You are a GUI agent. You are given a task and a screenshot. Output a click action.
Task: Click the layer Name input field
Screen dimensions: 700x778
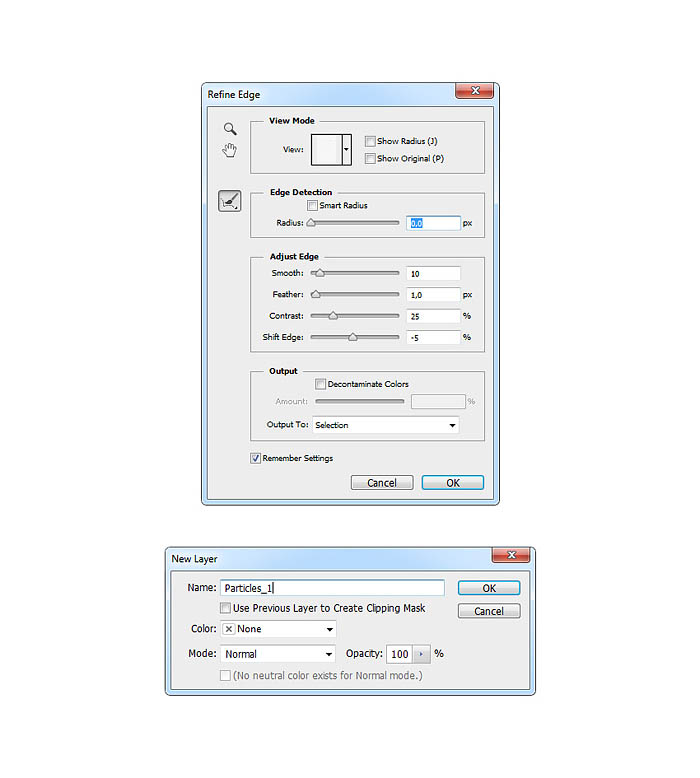point(332,588)
